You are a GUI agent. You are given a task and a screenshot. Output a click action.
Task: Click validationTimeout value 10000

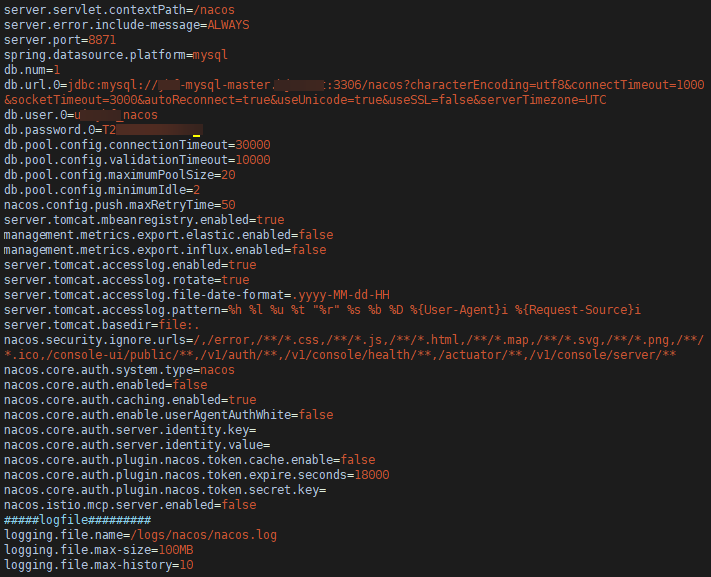[x=253, y=160]
